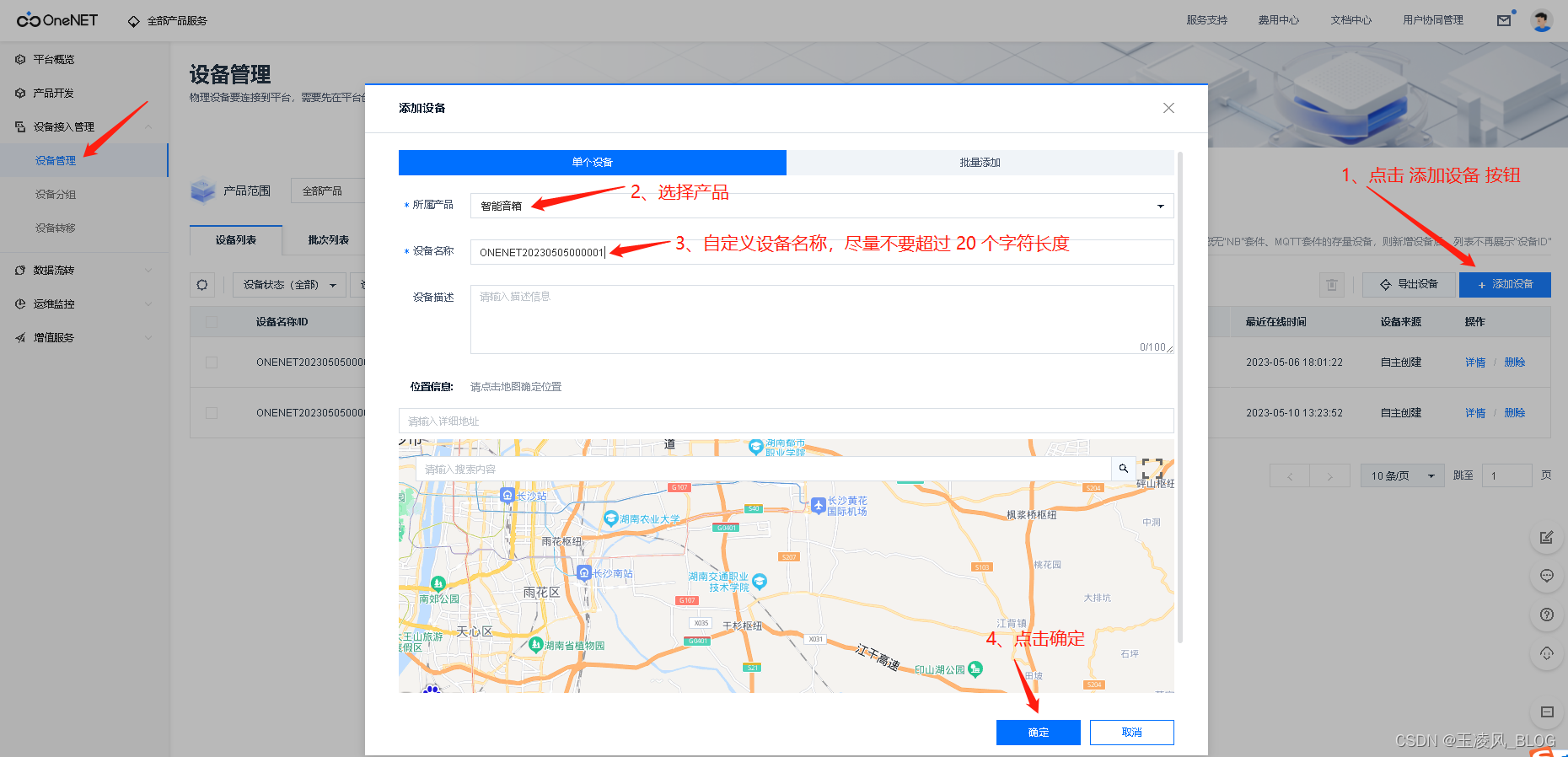Open 文档中心 in top bar
Viewport: 1568px width, 757px height.
click(x=1351, y=20)
